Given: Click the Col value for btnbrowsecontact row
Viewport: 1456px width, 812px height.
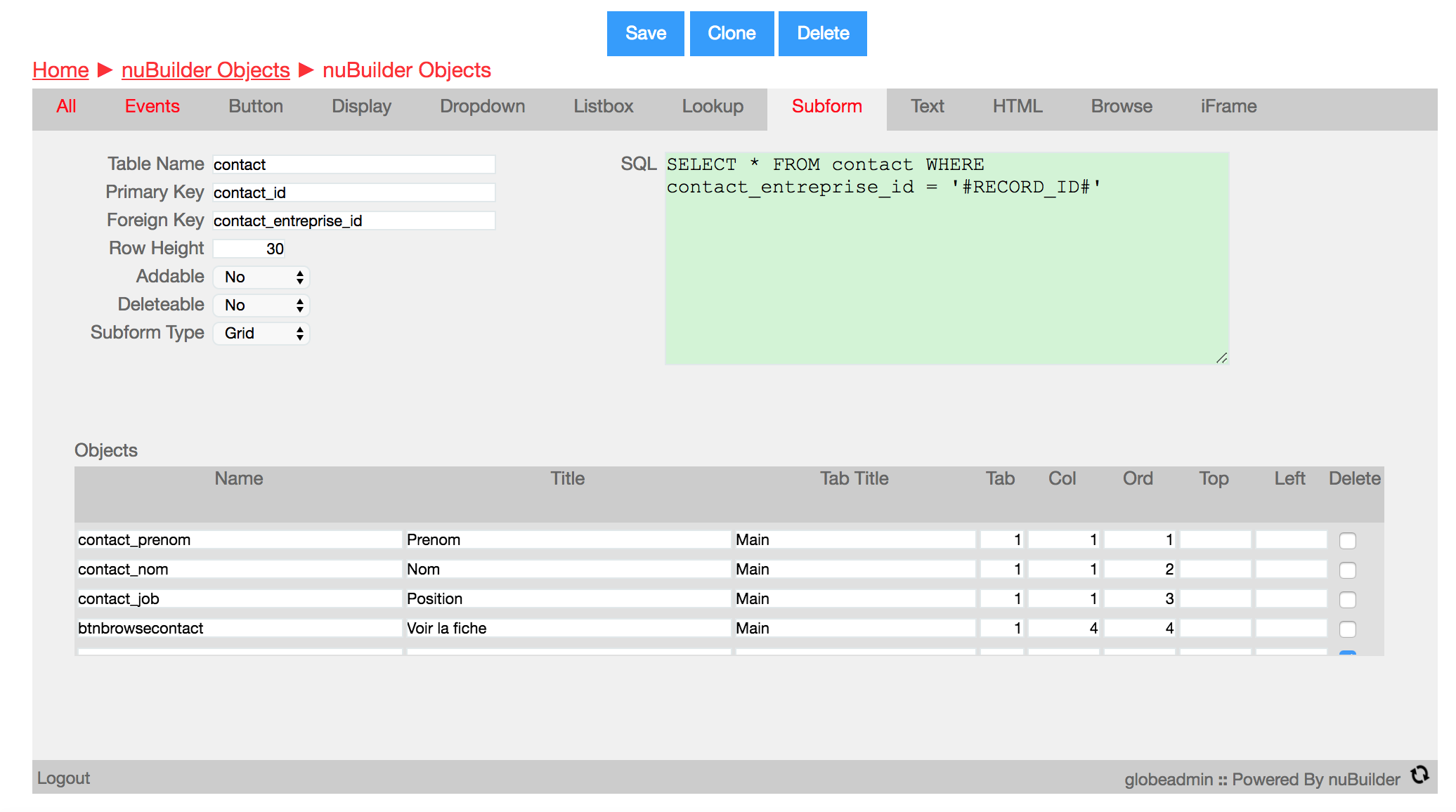Looking at the screenshot, I should (x=1064, y=628).
